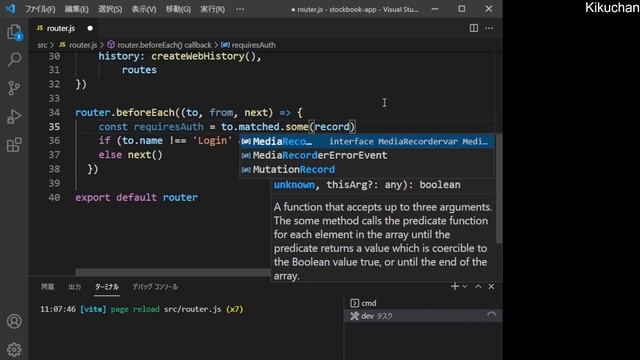The width and height of the screenshot is (640, 360).
Task: Click 'createWebHistory()' in the code
Action: click(203, 56)
